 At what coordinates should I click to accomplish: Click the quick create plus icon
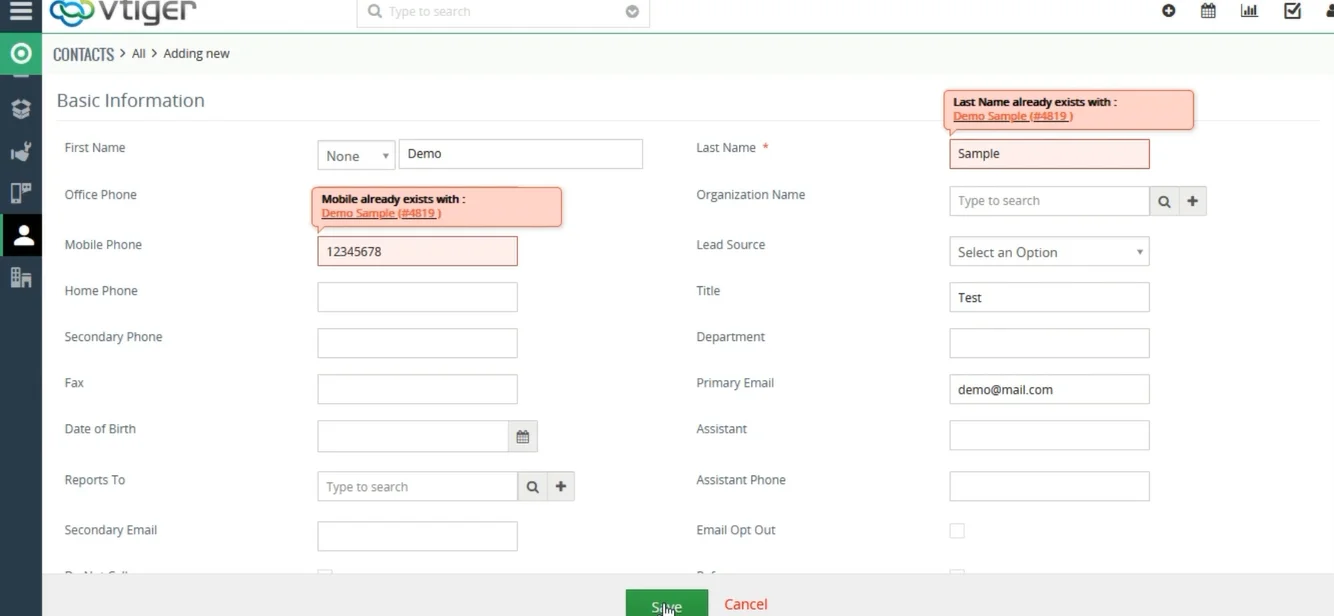(x=1168, y=11)
